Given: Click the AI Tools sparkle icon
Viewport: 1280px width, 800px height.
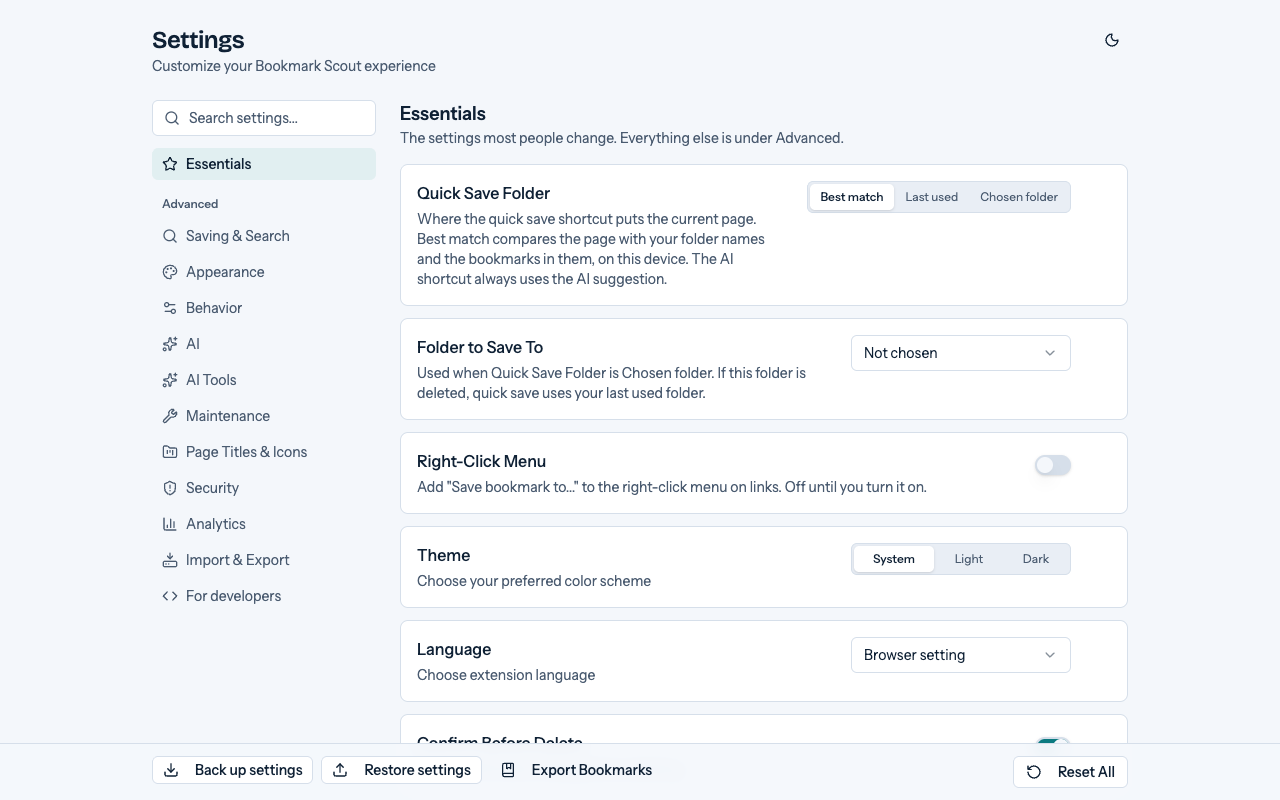Looking at the screenshot, I should [170, 380].
